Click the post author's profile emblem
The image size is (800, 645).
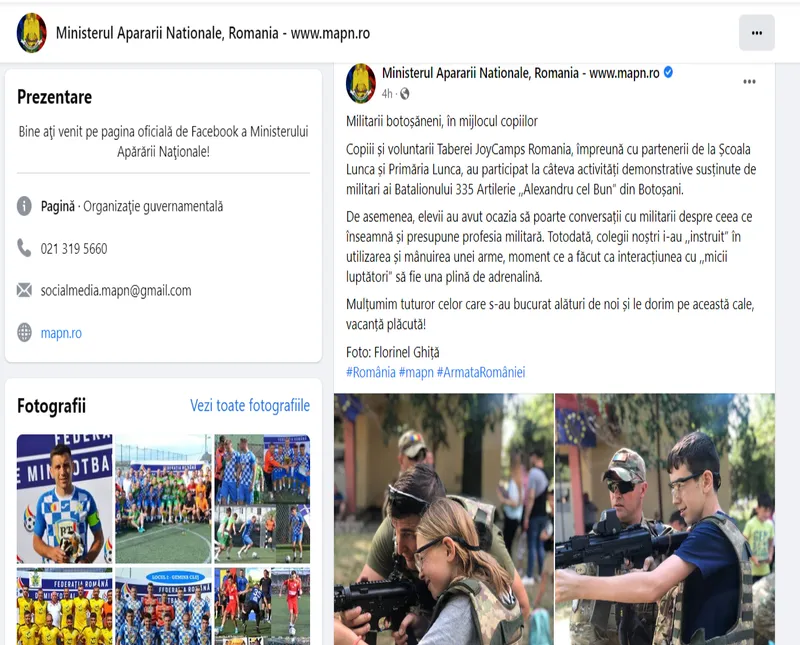(361, 83)
